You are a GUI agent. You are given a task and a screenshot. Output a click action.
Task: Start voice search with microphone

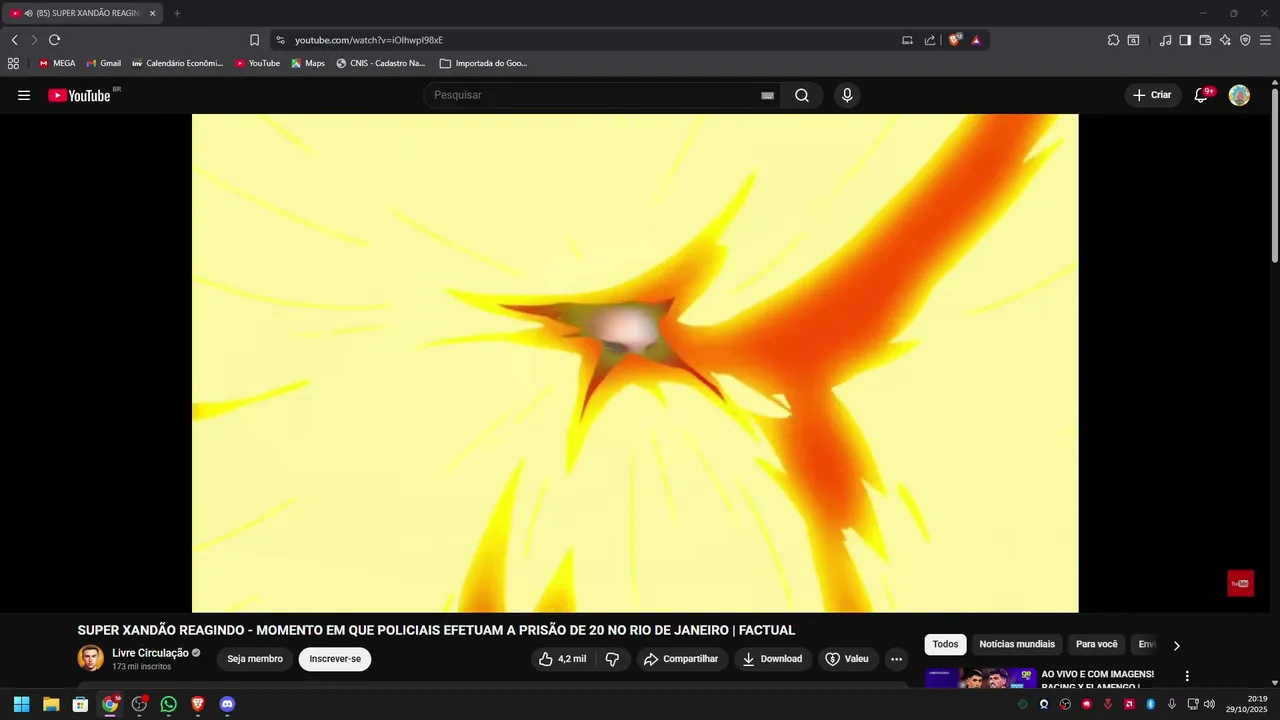click(x=847, y=95)
